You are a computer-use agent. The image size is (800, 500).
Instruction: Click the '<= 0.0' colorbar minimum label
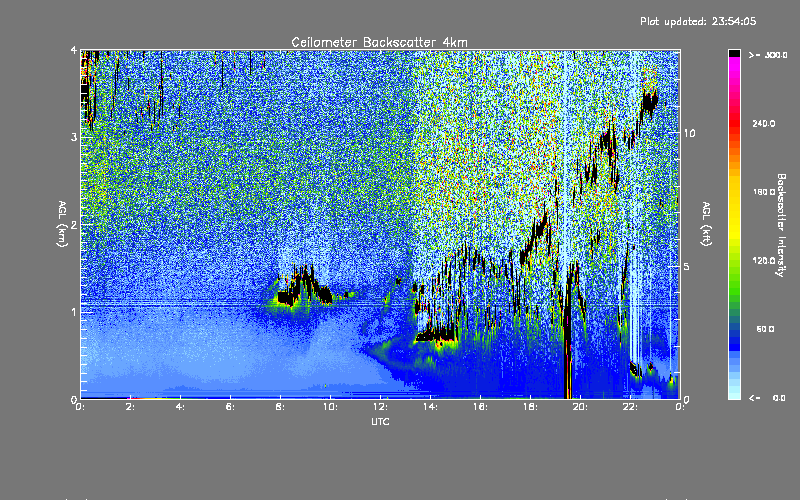coord(767,398)
